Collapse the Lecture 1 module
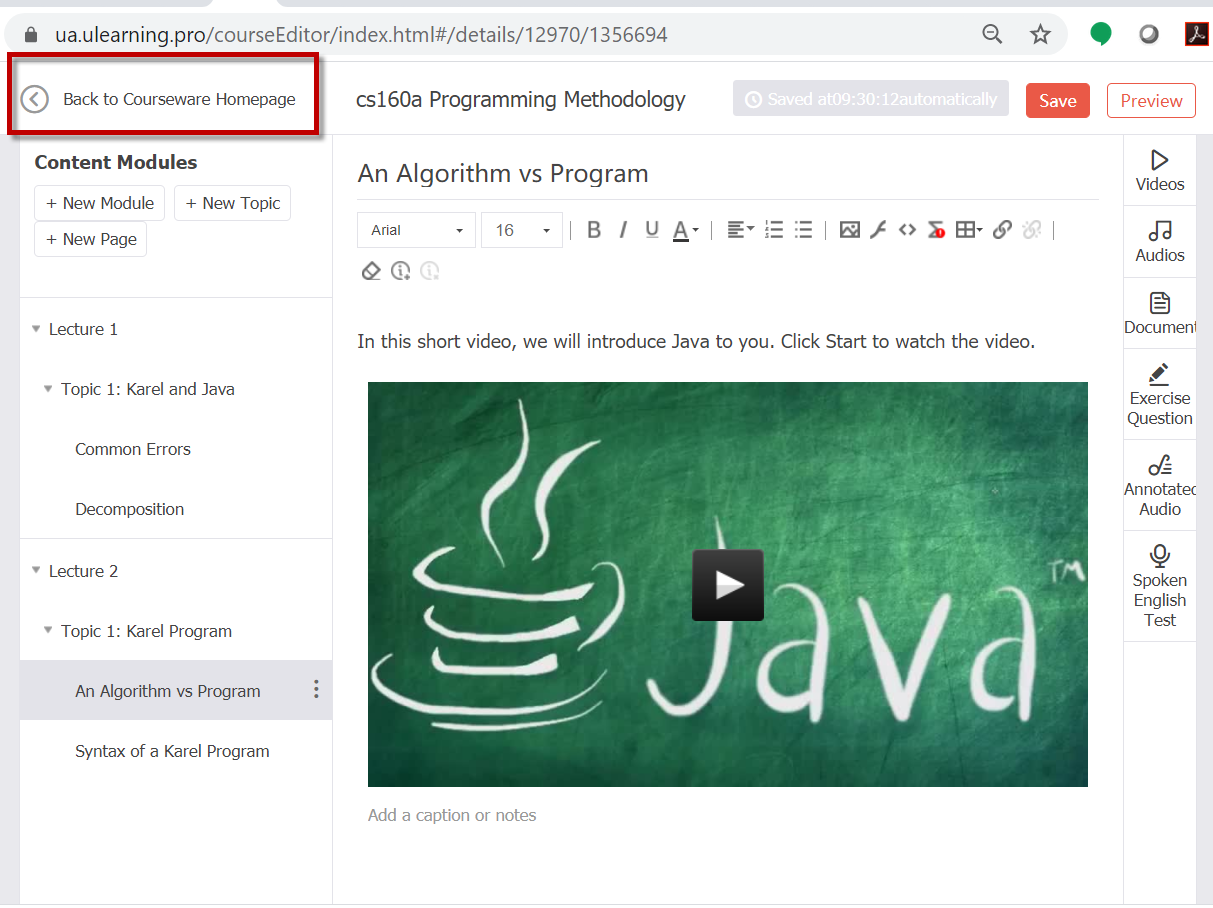Image resolution: width=1213 pixels, height=908 pixels. [37, 329]
